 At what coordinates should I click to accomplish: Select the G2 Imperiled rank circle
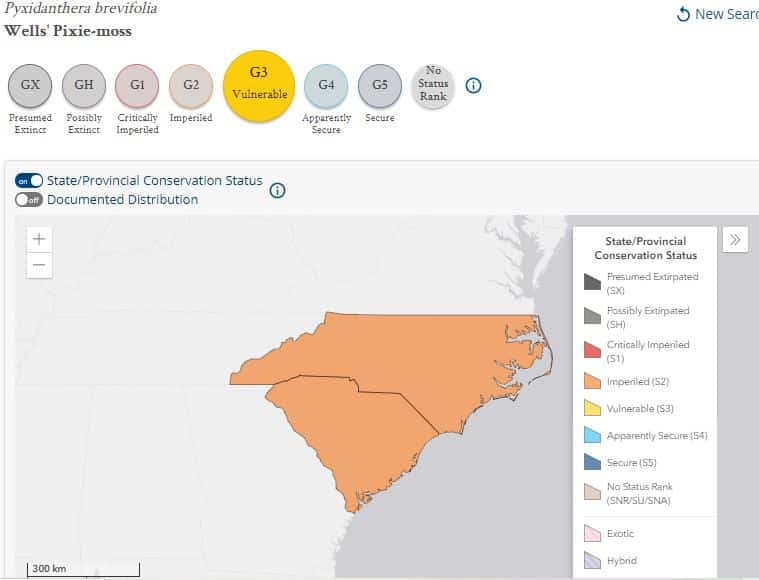[191, 86]
